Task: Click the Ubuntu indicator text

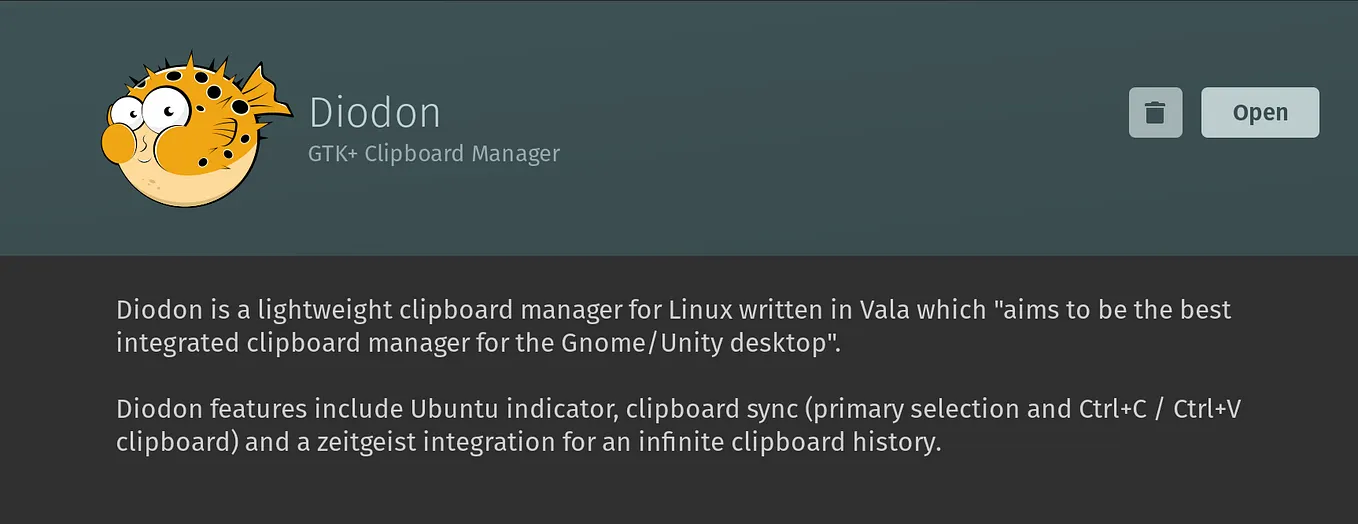Action: point(510,409)
